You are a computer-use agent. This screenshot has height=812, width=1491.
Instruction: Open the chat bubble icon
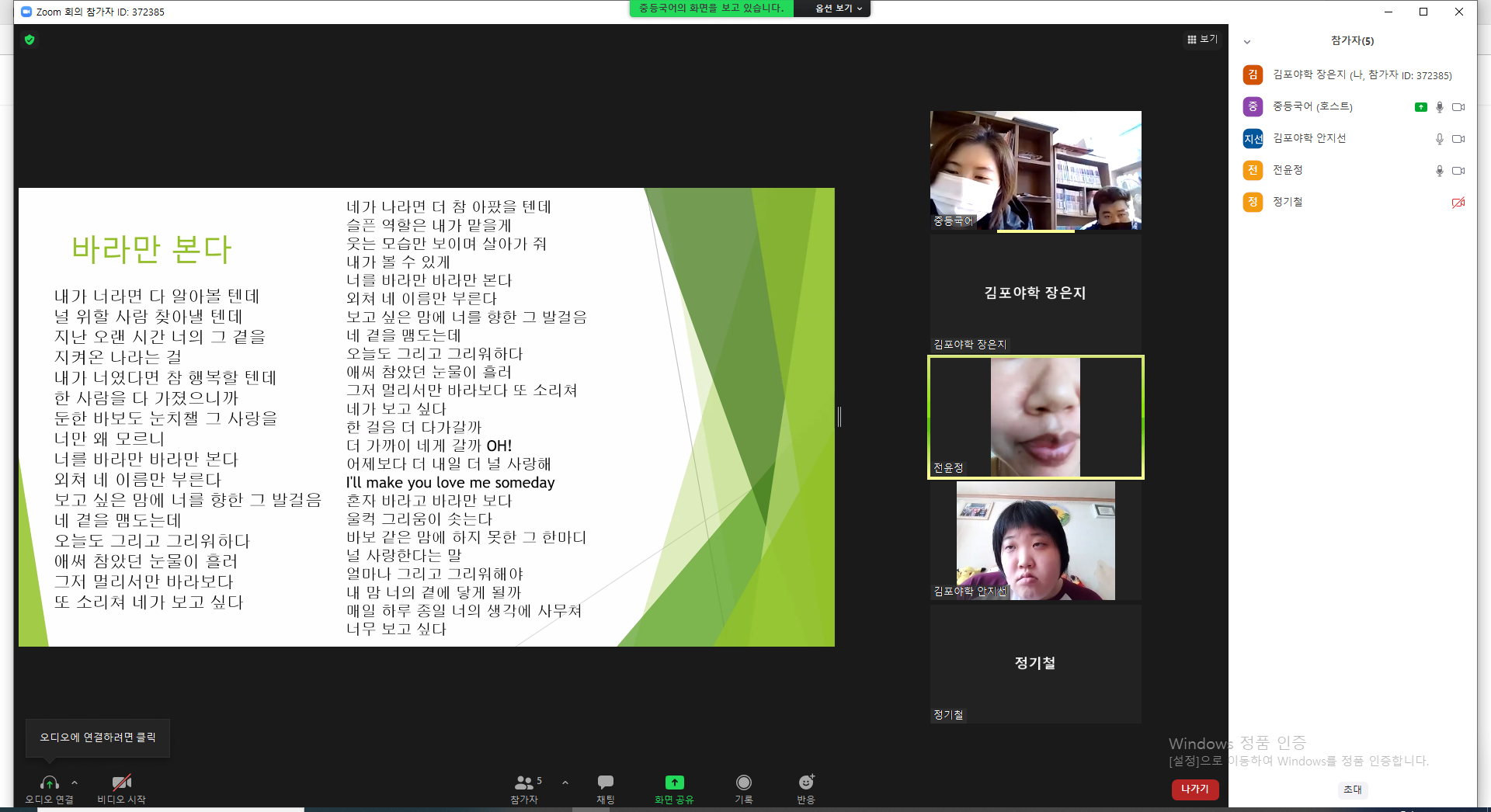click(x=606, y=783)
